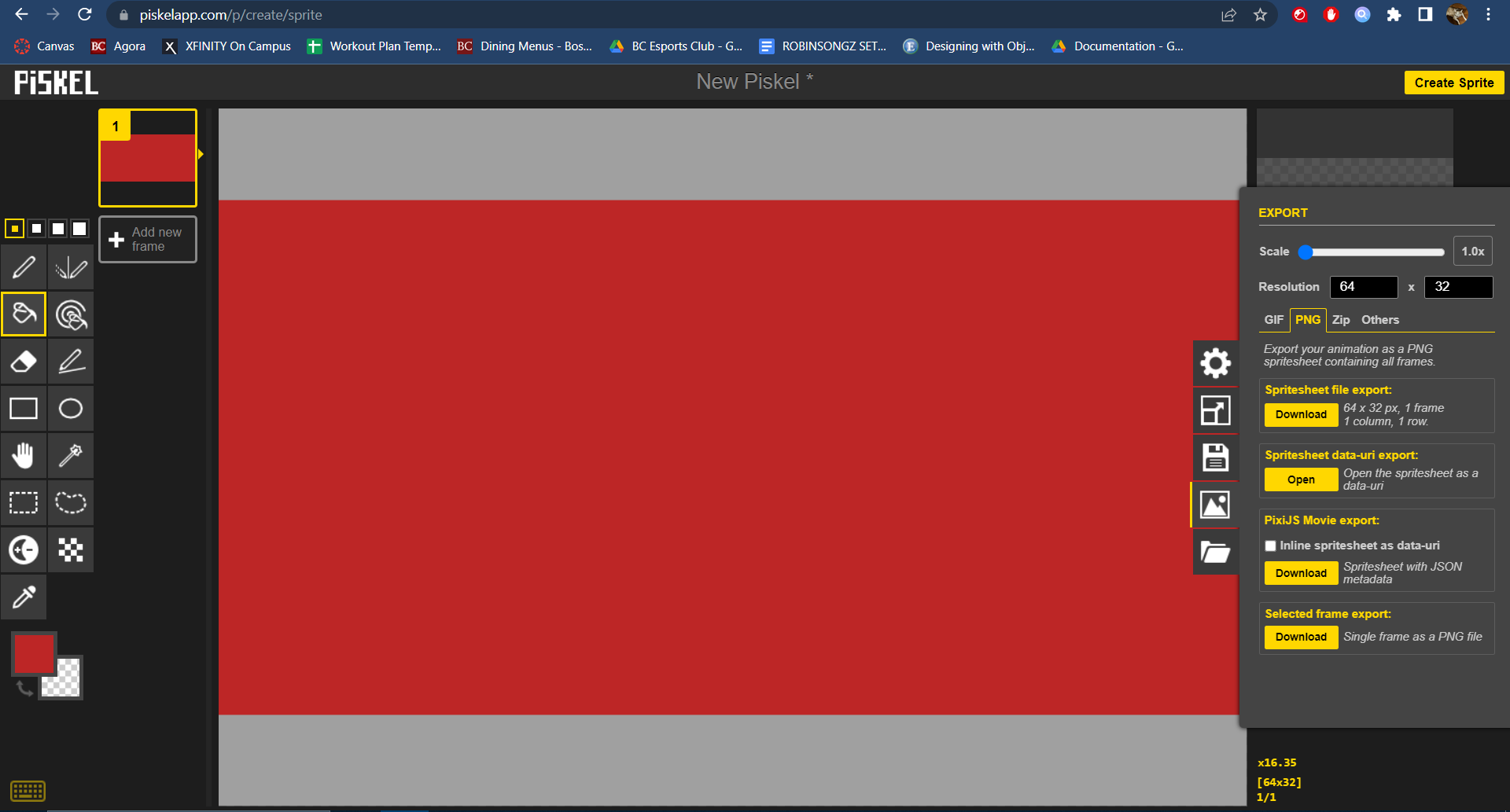The image size is (1510, 812).
Task: Switch to the PNG export tab
Action: click(x=1308, y=320)
